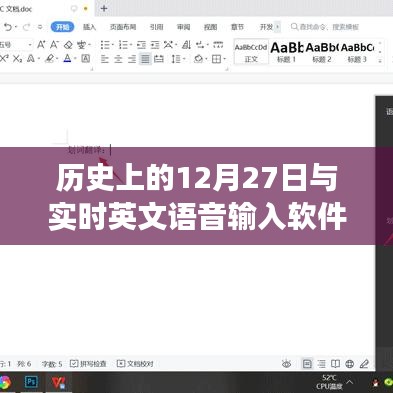This screenshot has width=393, height=393.
Task: Show more ribbon tabs via arrow
Action: (277, 27)
